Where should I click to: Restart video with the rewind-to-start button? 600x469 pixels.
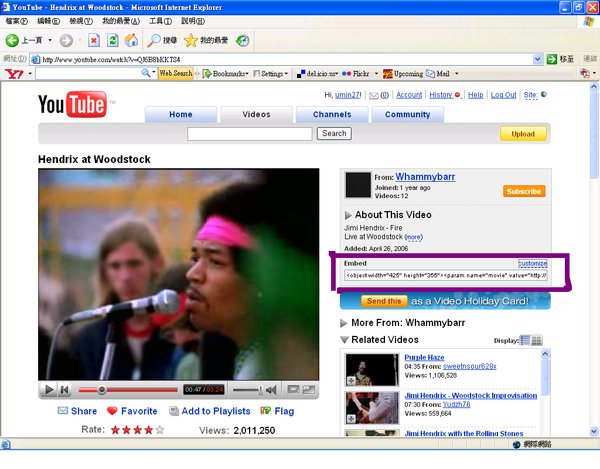64,389
